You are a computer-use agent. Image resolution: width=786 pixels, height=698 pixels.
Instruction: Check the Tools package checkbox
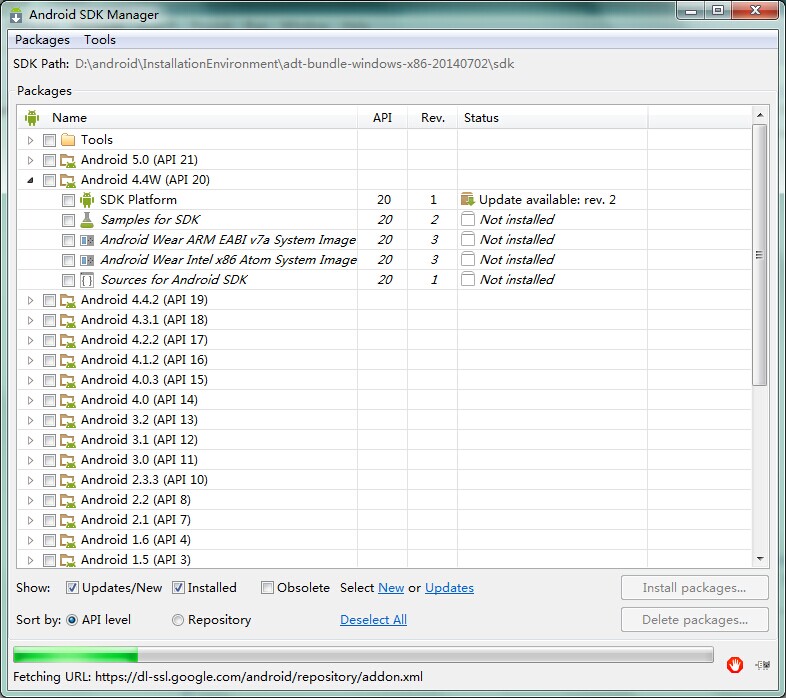49,140
